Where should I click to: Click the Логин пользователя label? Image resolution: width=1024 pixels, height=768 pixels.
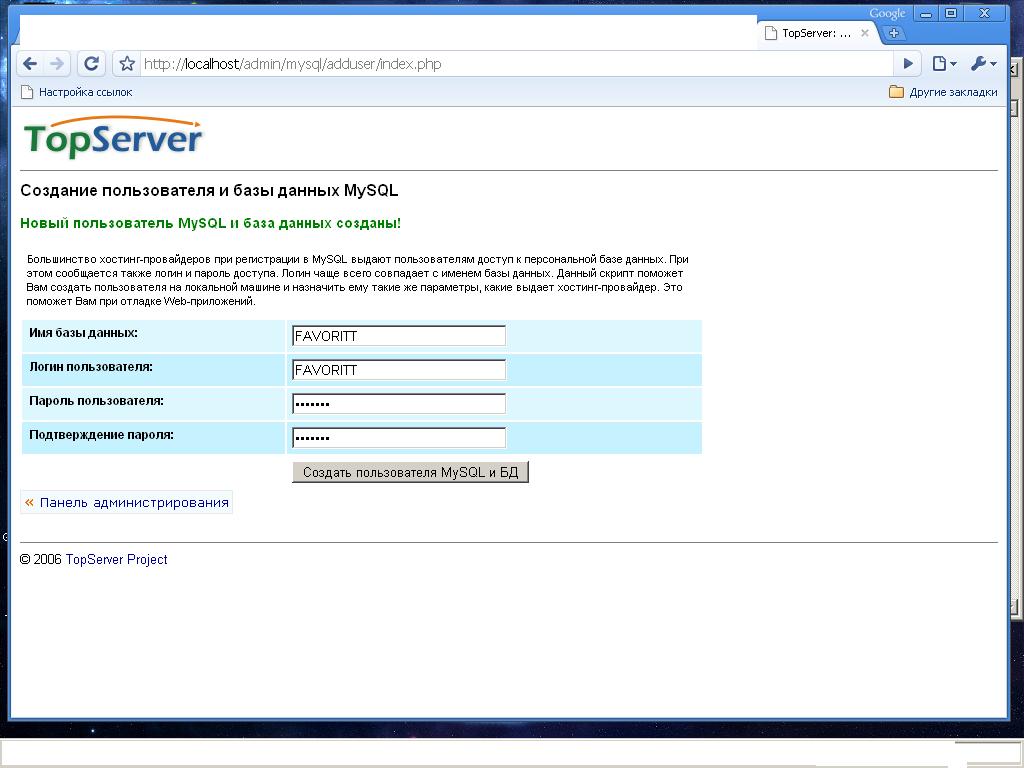91,367
